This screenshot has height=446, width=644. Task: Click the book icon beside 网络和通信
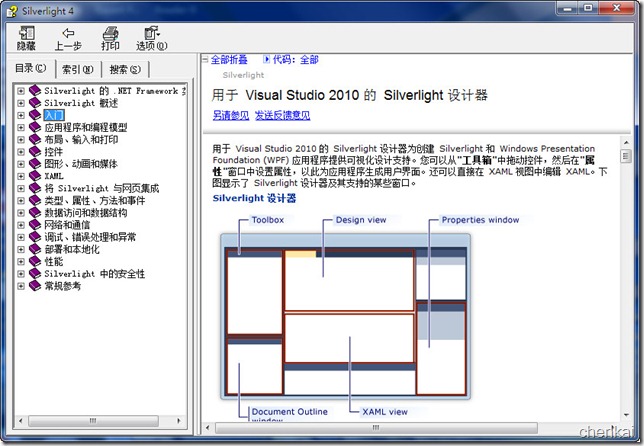pos(35,225)
